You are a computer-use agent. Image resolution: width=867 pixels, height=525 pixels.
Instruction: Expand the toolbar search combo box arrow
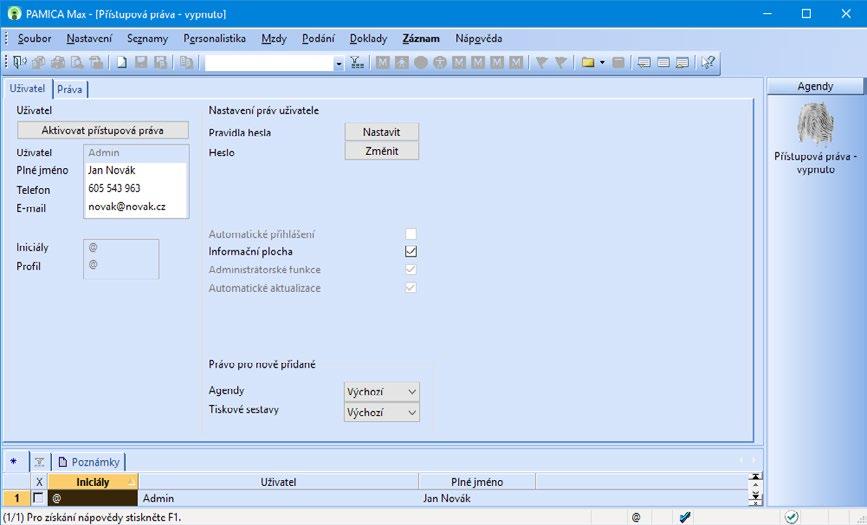coord(339,64)
